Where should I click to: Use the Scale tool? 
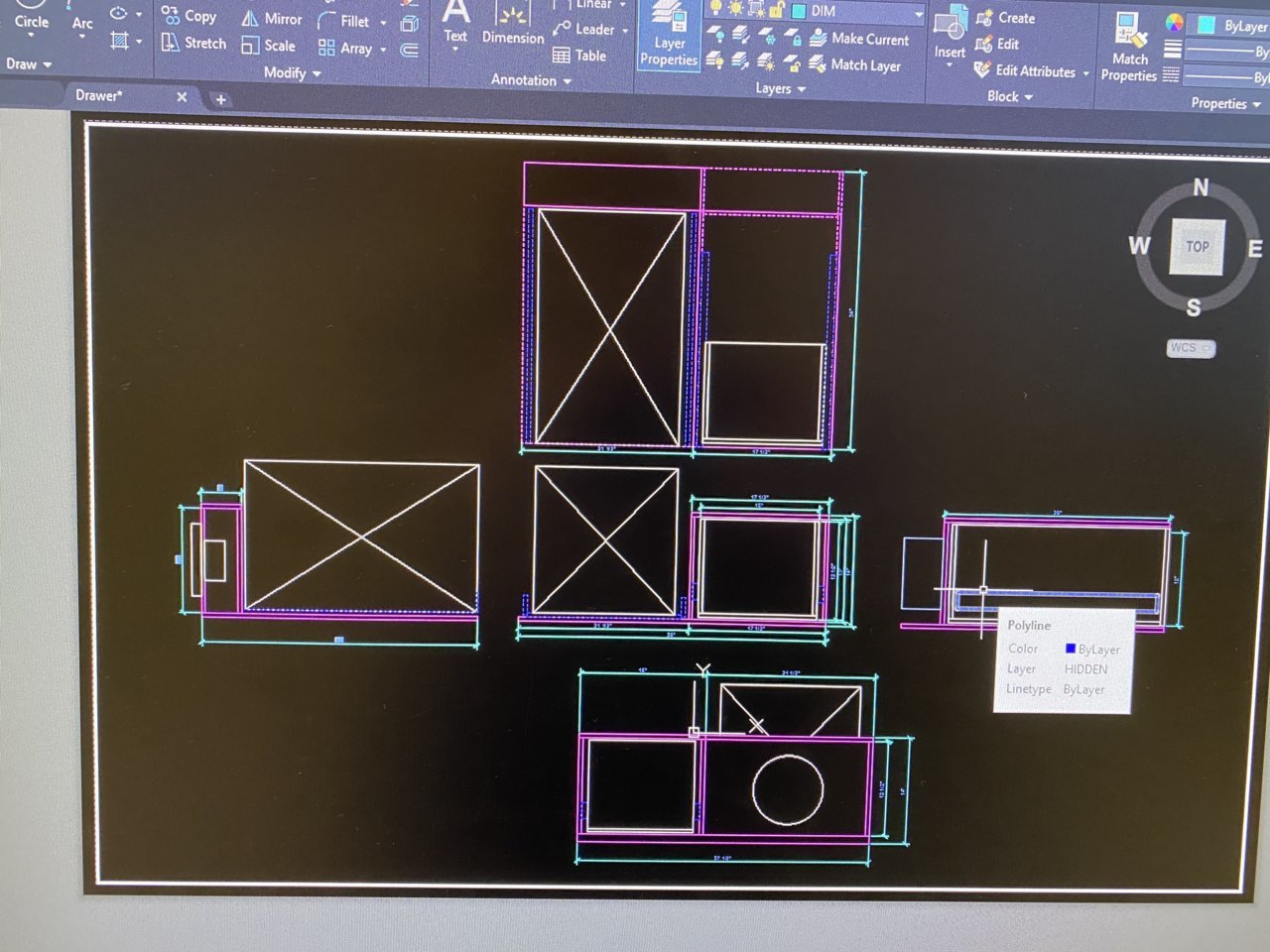click(x=268, y=46)
